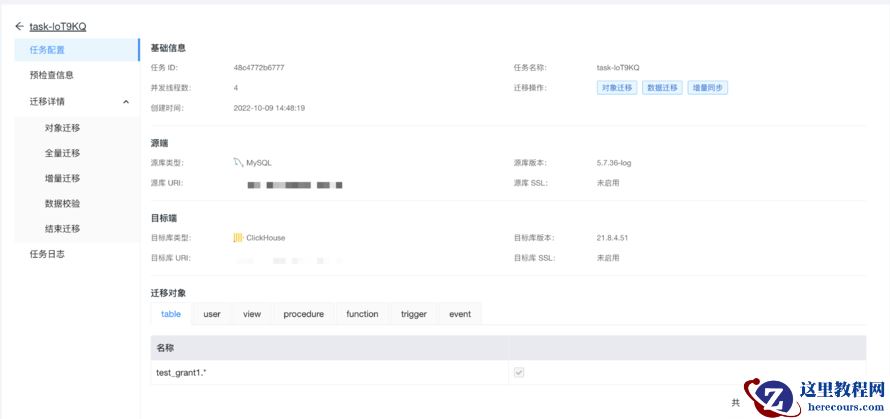Click the 并发线程数 value 4
This screenshot has height=419, width=890.
click(236, 88)
